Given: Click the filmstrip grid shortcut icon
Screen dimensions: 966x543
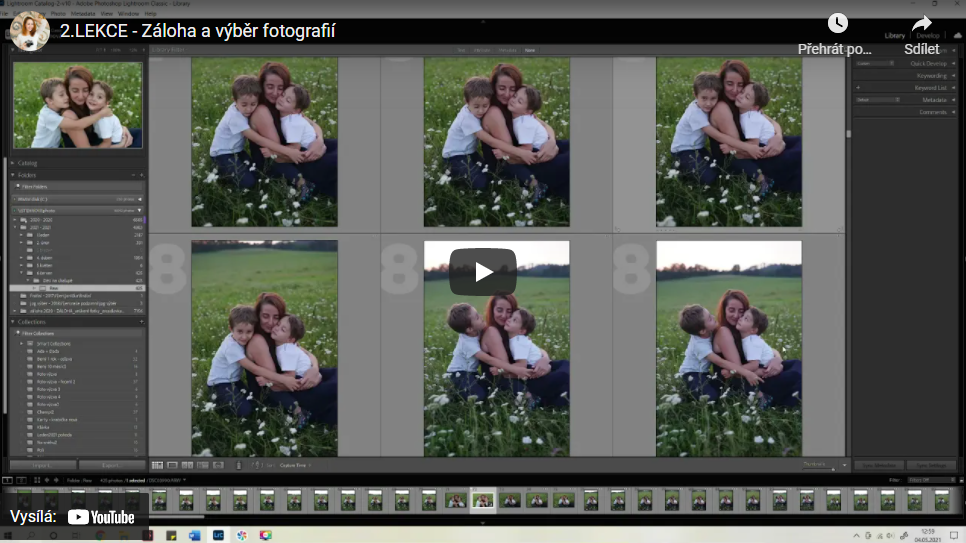Looking at the screenshot, I should click(37, 480).
